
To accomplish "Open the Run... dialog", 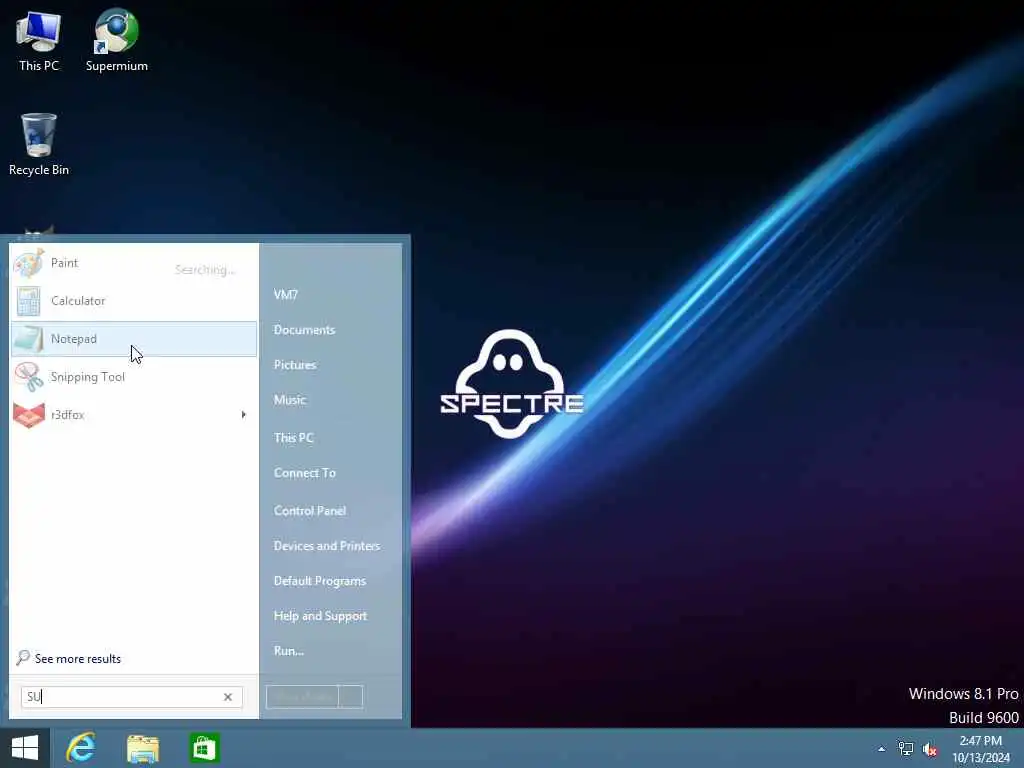I will pos(289,651).
